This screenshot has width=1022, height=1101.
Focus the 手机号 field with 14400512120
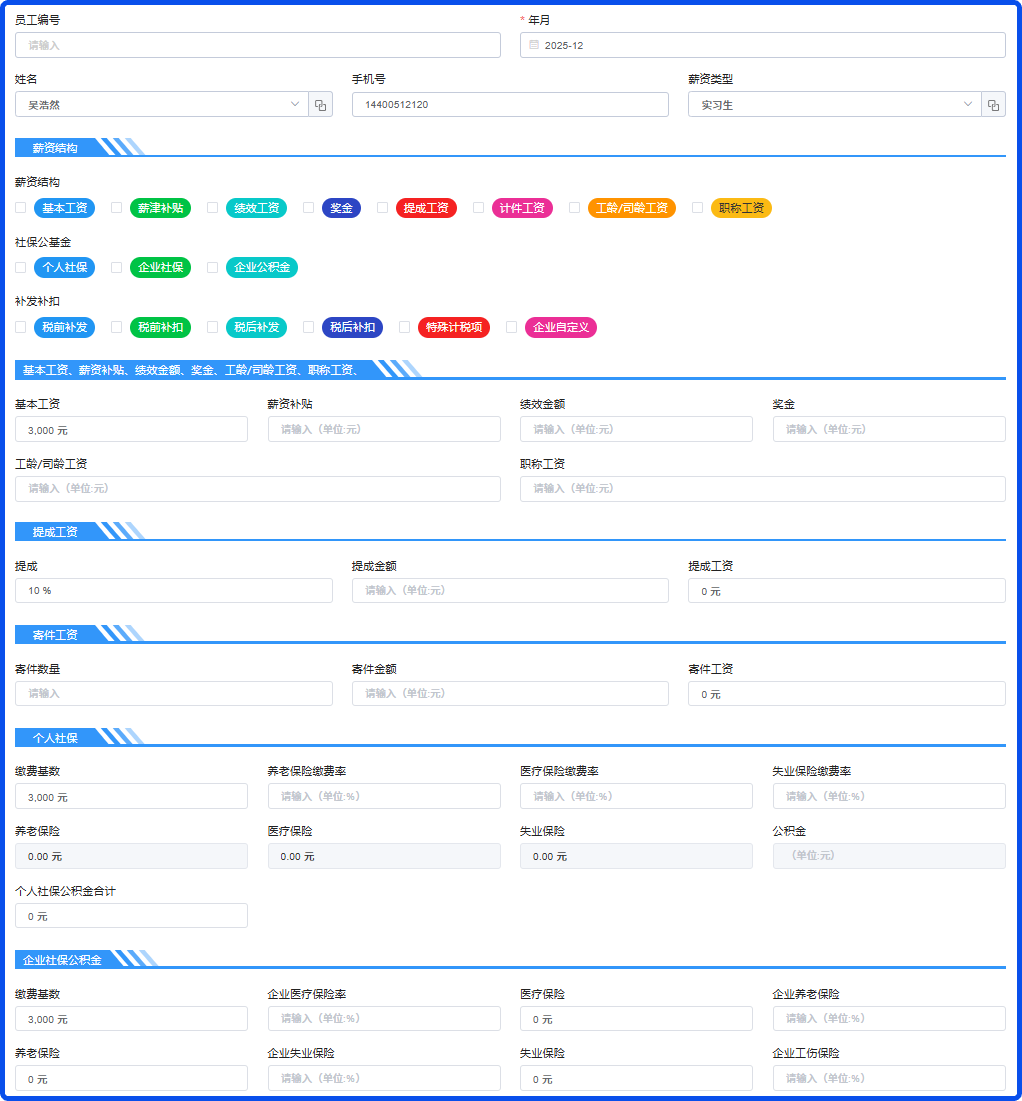(510, 105)
